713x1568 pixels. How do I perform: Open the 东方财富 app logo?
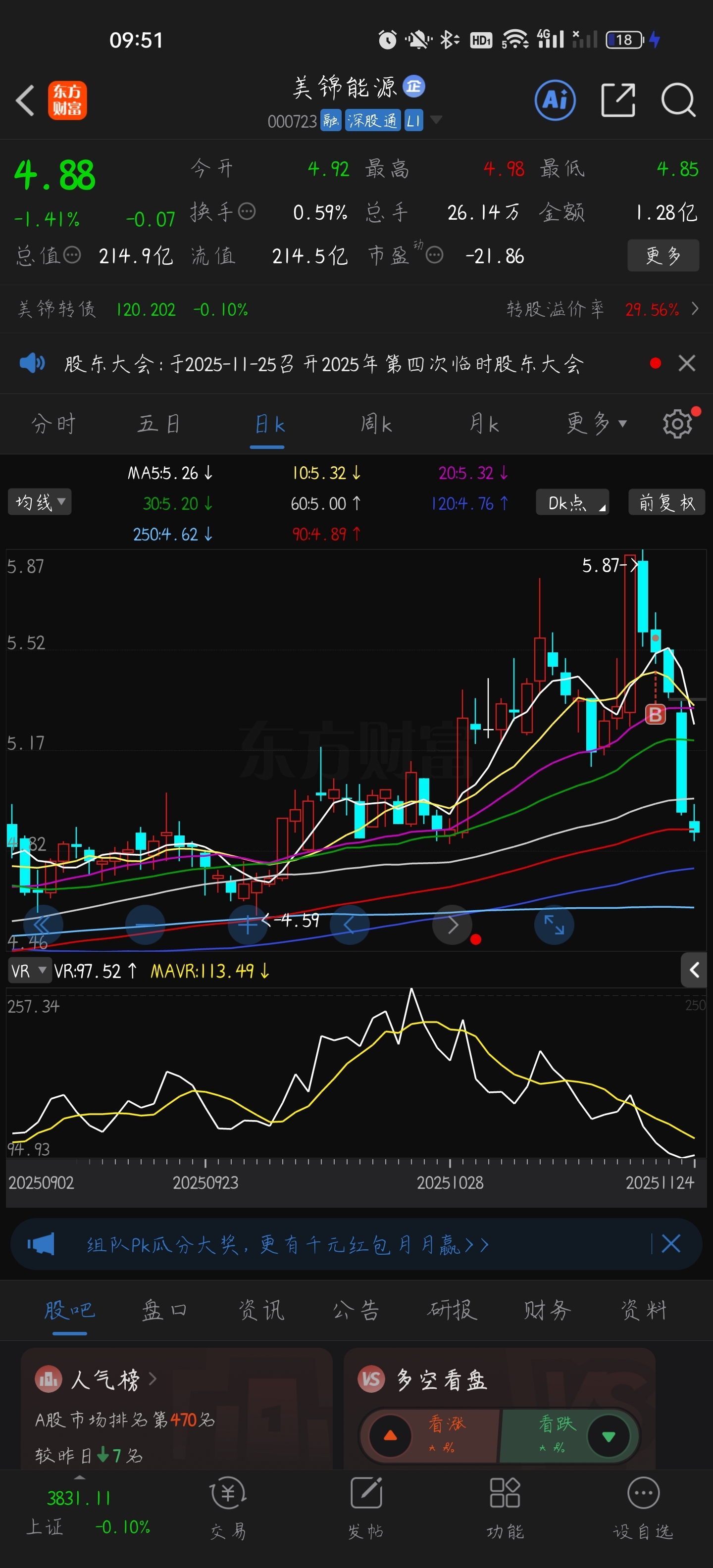click(67, 100)
